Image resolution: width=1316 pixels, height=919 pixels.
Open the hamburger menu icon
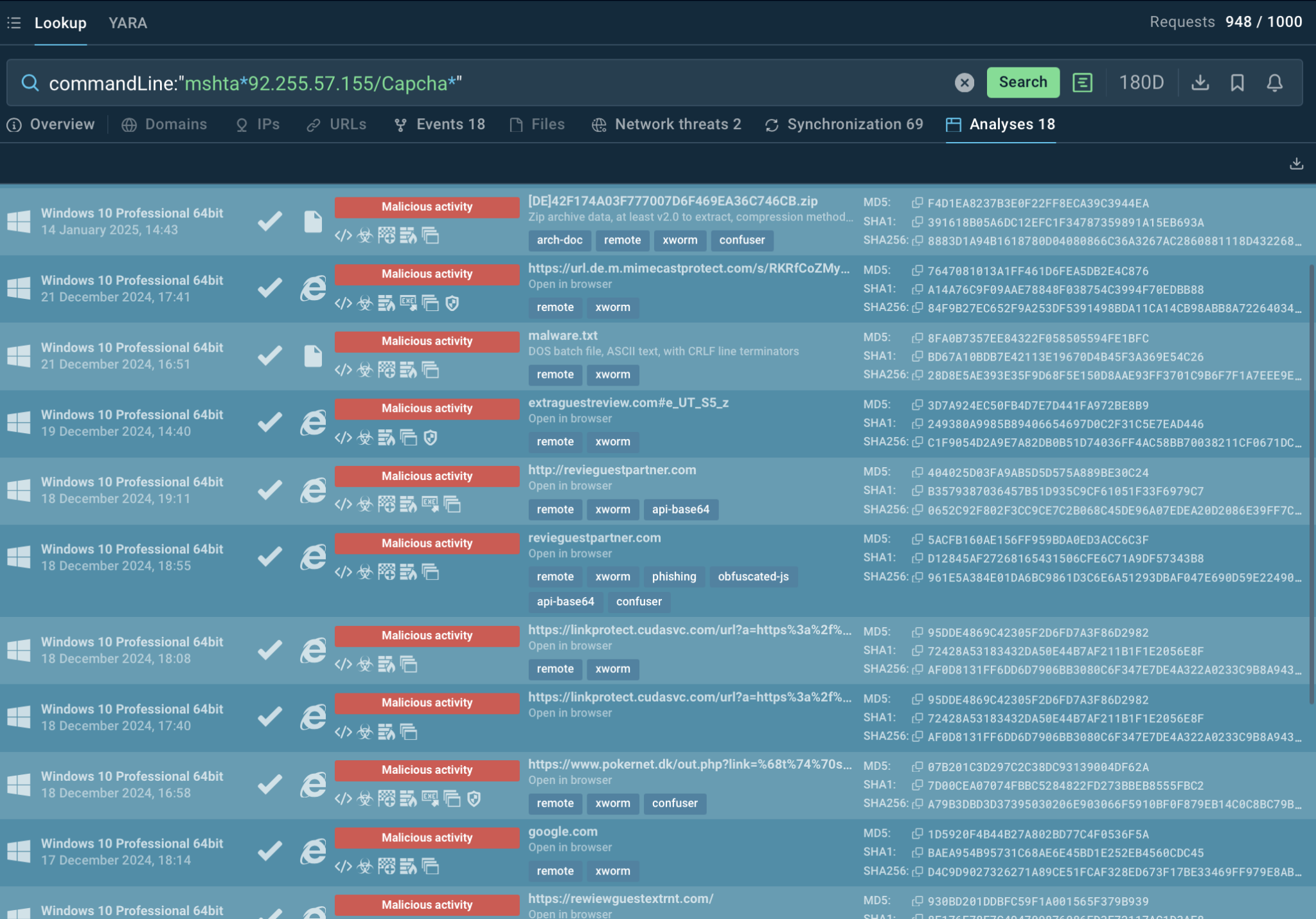click(x=13, y=23)
